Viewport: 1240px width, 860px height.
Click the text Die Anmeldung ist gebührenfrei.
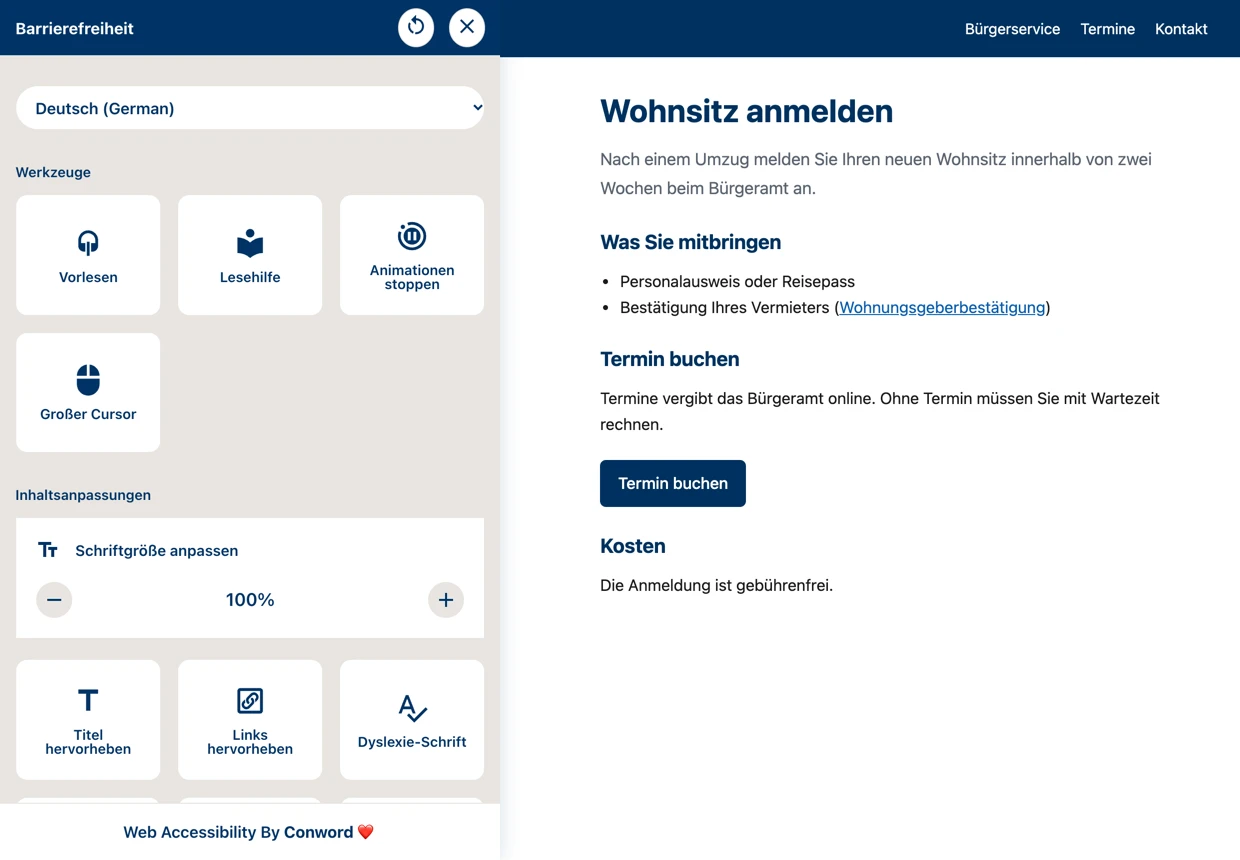click(x=716, y=585)
